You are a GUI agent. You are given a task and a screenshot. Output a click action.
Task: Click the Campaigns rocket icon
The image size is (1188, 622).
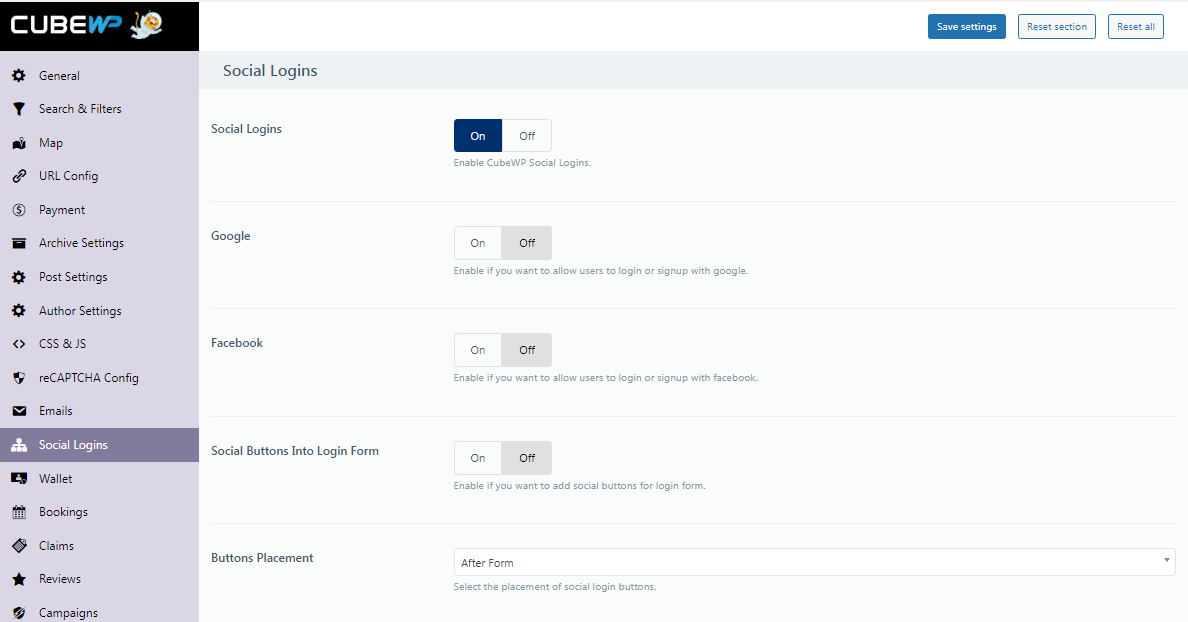coord(19,613)
